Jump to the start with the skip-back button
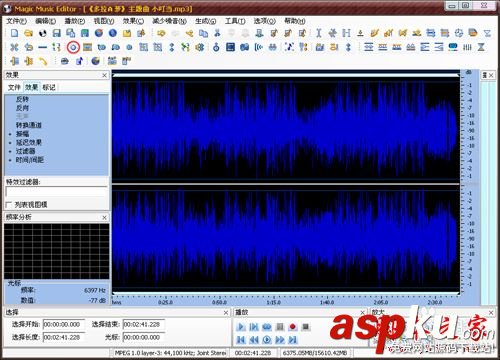The image size is (500, 360). (x=241, y=340)
